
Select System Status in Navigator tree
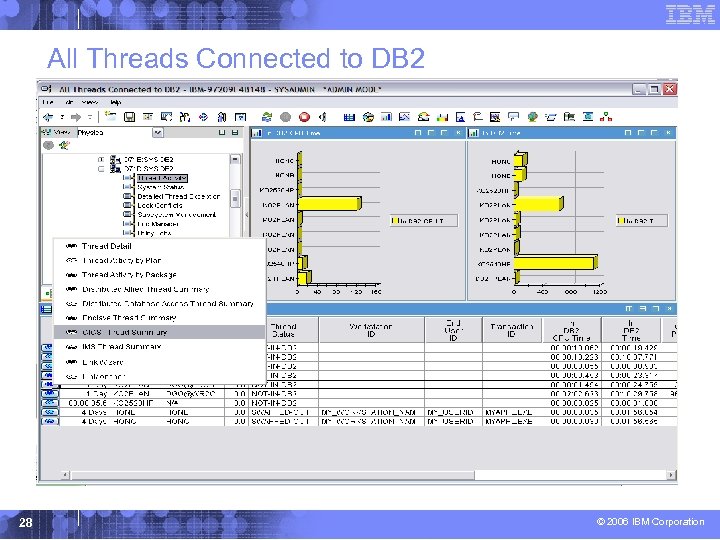(160, 187)
